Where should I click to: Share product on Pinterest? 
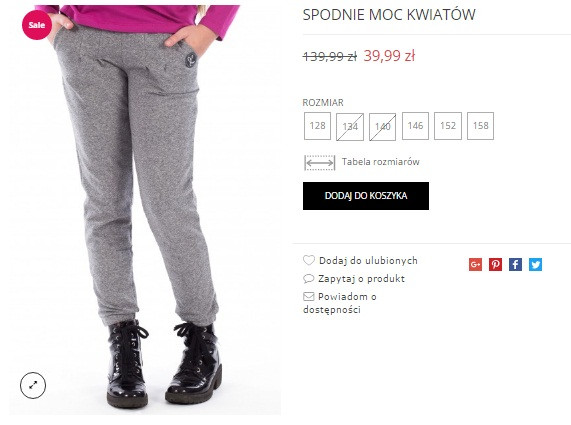coord(495,264)
